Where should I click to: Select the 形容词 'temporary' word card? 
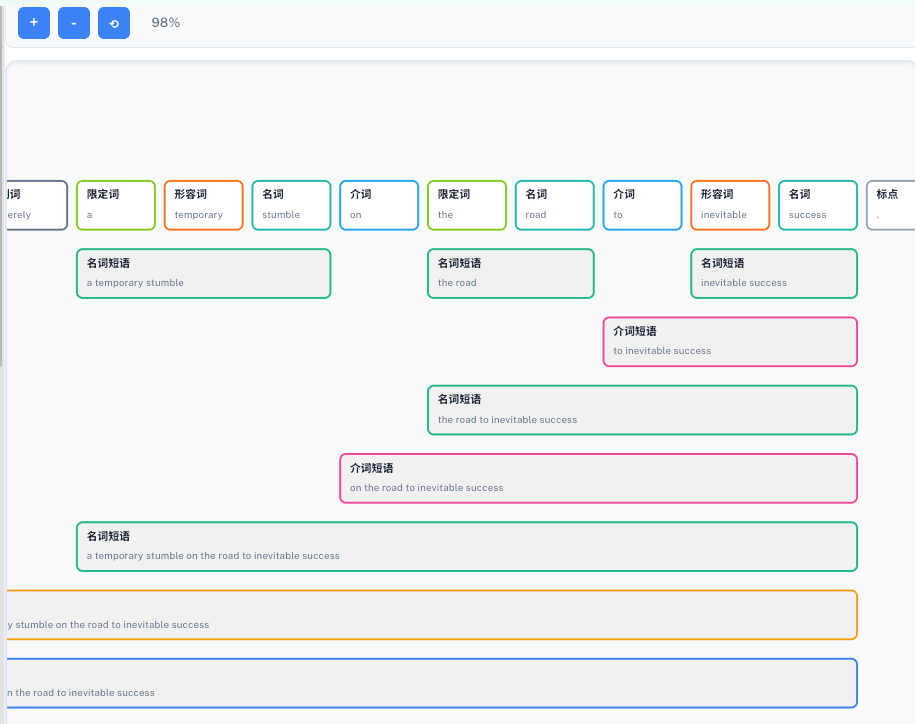(x=204, y=205)
